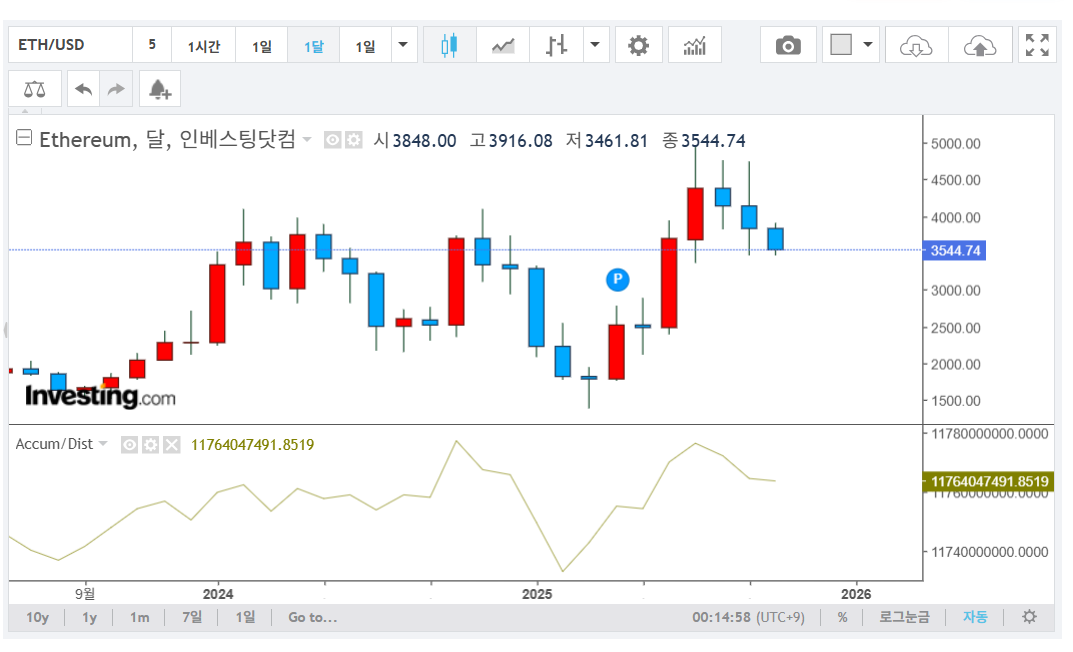This screenshot has width=1073, height=652.
Task: Click the blue P marker on chart
Action: [617, 279]
